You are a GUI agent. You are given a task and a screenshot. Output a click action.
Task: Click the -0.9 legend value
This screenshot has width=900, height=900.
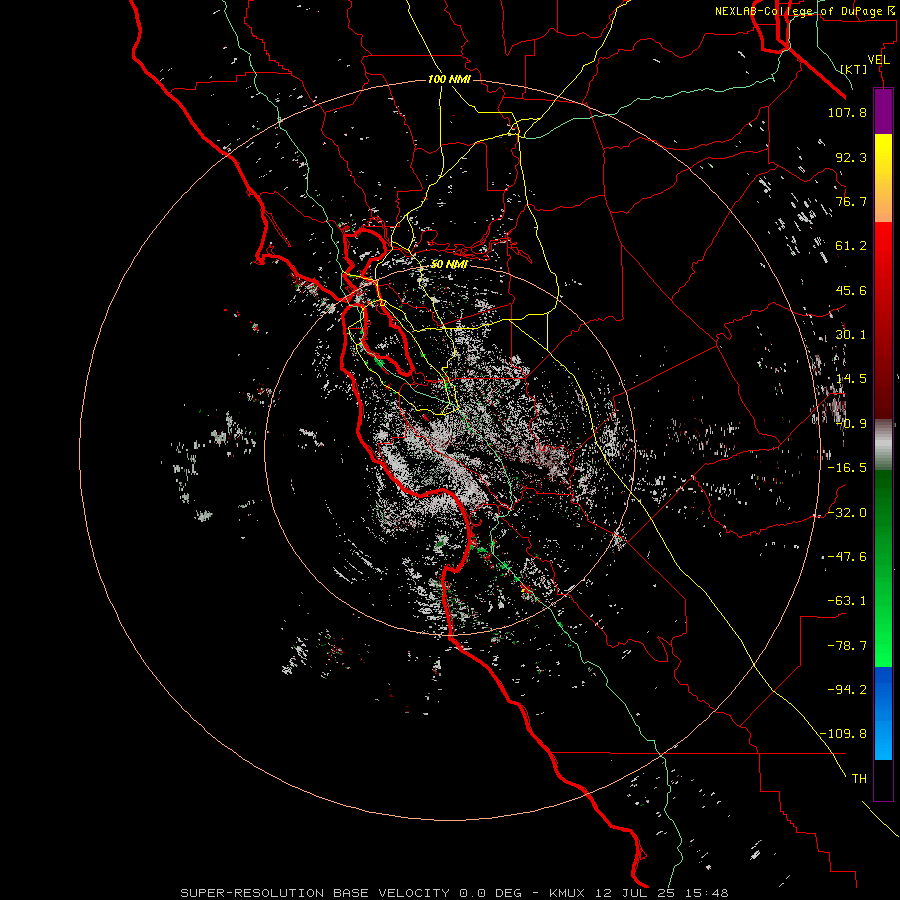pyautogui.click(x=851, y=424)
